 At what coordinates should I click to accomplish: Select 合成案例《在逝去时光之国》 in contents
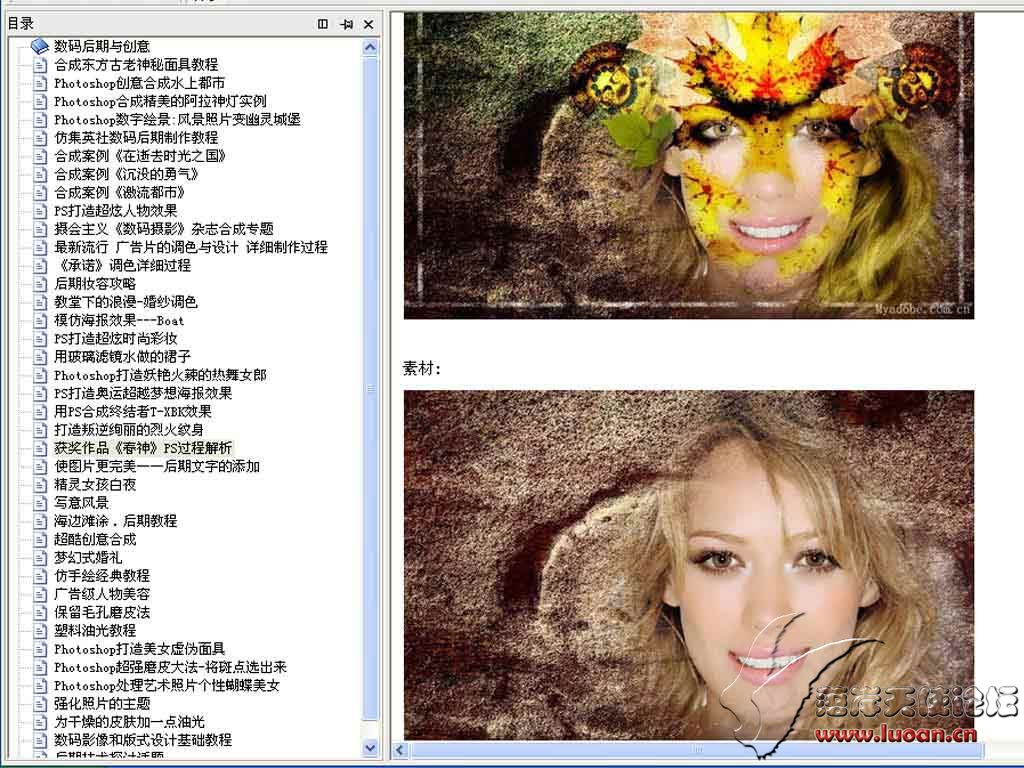pyautogui.click(x=140, y=156)
